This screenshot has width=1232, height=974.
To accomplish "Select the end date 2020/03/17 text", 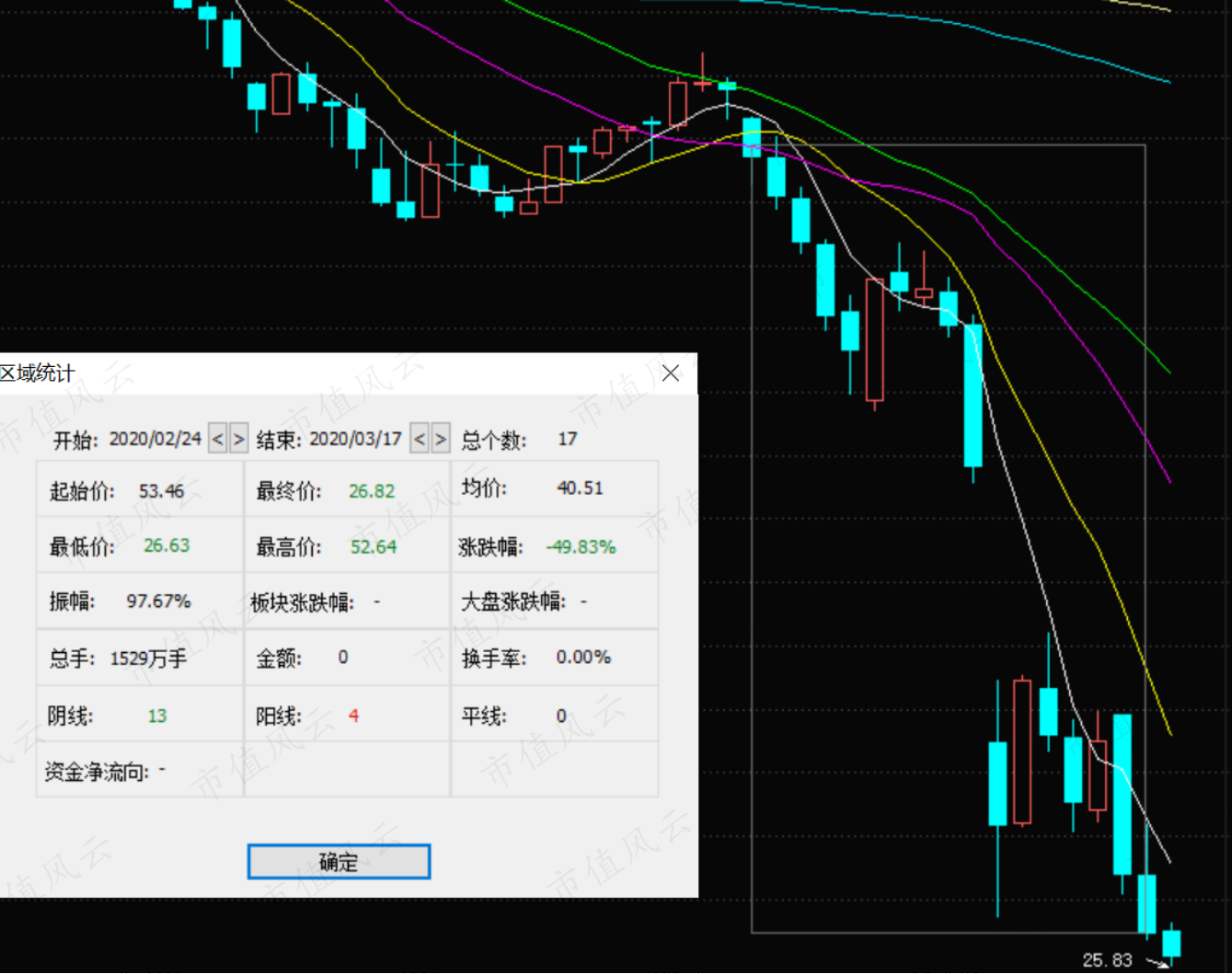I will click(x=355, y=439).
